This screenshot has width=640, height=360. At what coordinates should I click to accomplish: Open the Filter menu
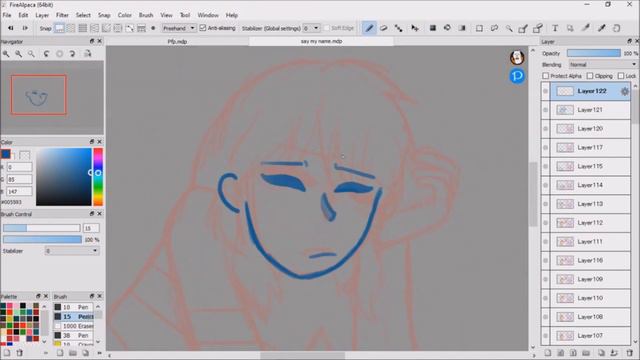62,15
